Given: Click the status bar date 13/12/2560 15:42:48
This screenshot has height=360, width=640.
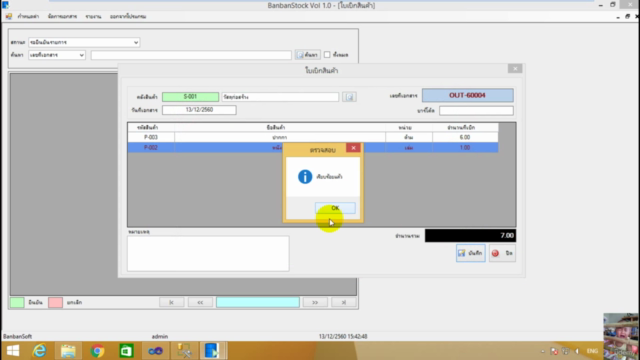Looking at the screenshot, I should 343,337.
